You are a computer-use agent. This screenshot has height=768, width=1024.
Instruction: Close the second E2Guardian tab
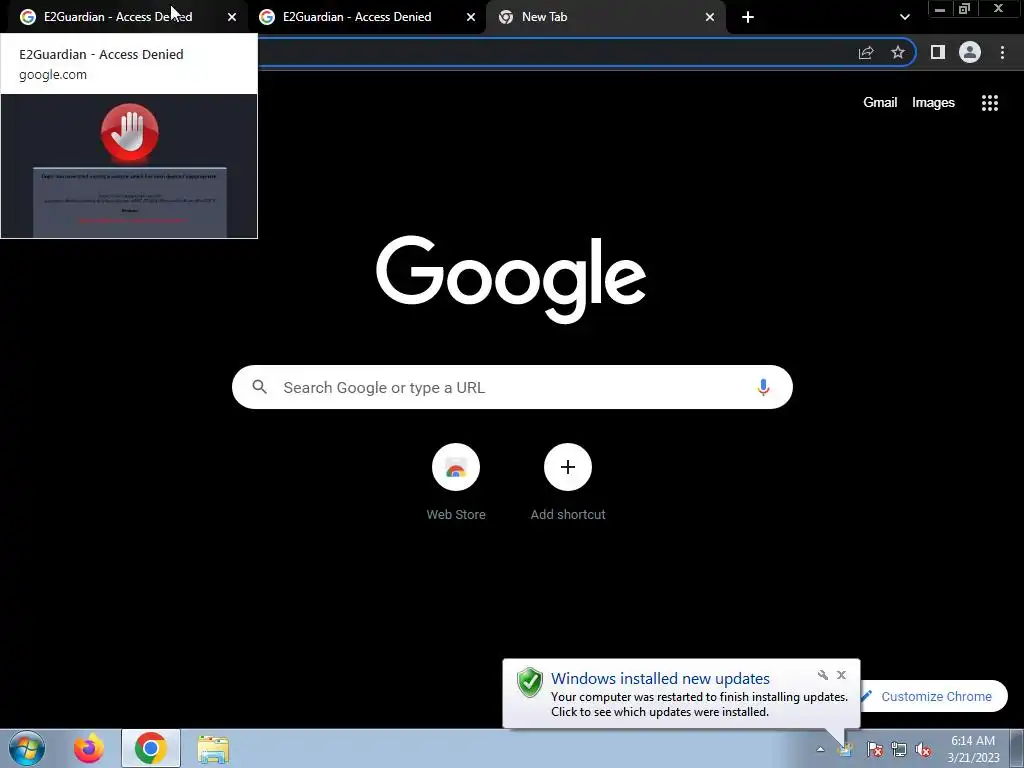[471, 17]
